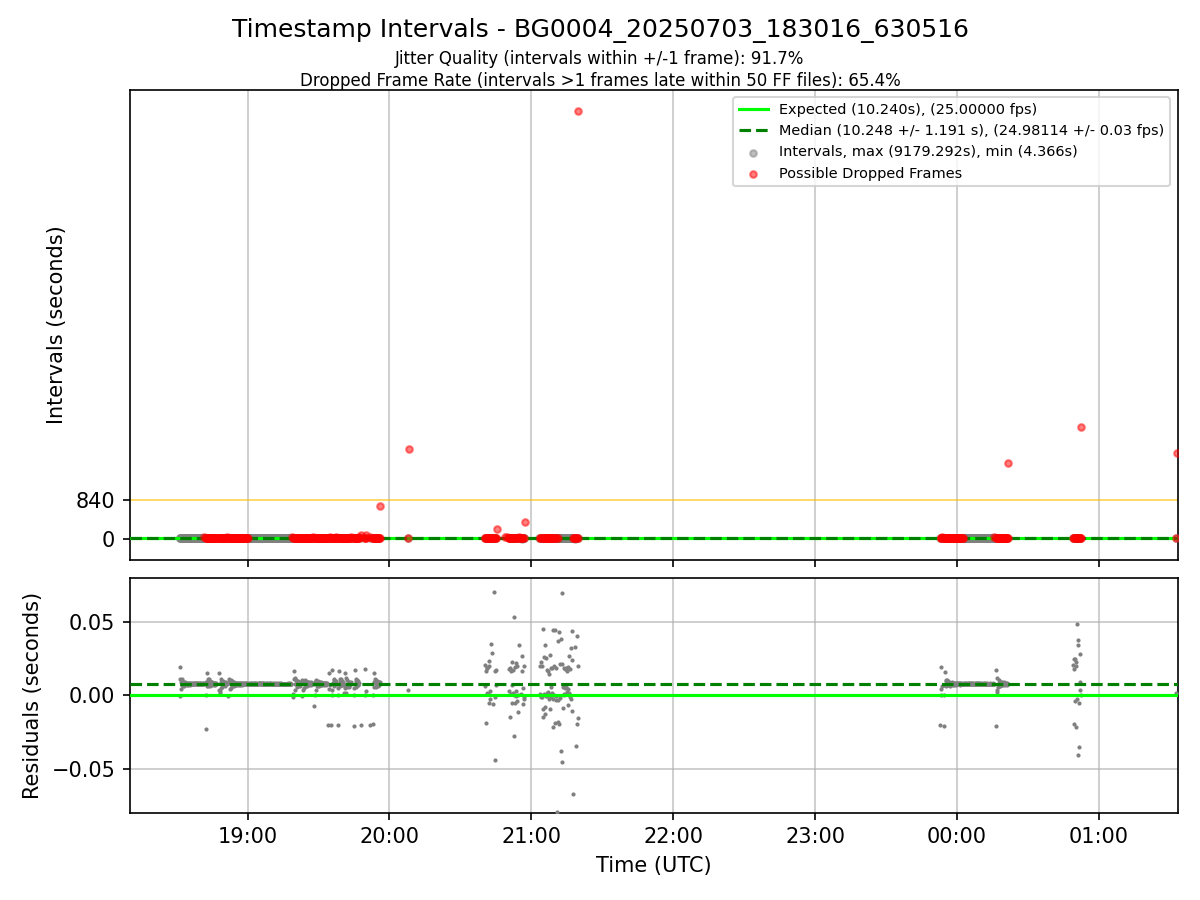1200x900 pixels.
Task: Click the plot title beginning Timestamp Intervals - BG0004
Action: pyautogui.click(x=600, y=29)
